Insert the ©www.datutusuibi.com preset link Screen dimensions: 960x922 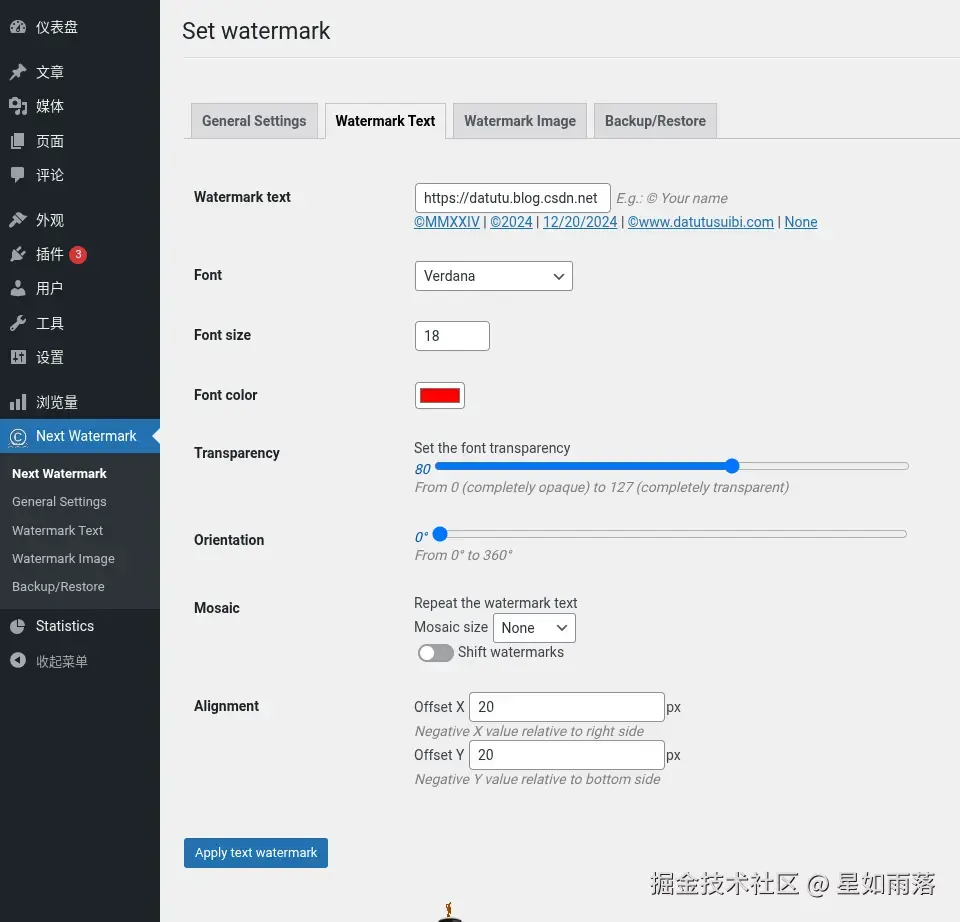tap(700, 222)
